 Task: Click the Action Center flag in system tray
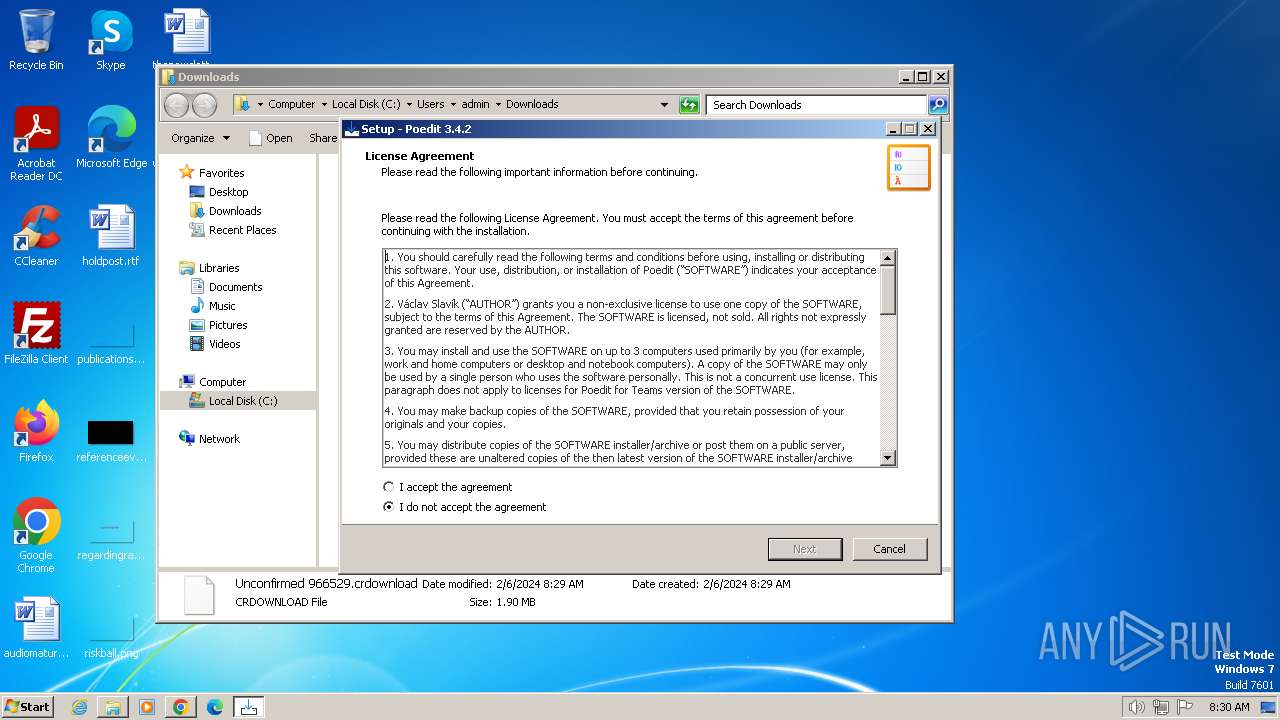[1185, 707]
